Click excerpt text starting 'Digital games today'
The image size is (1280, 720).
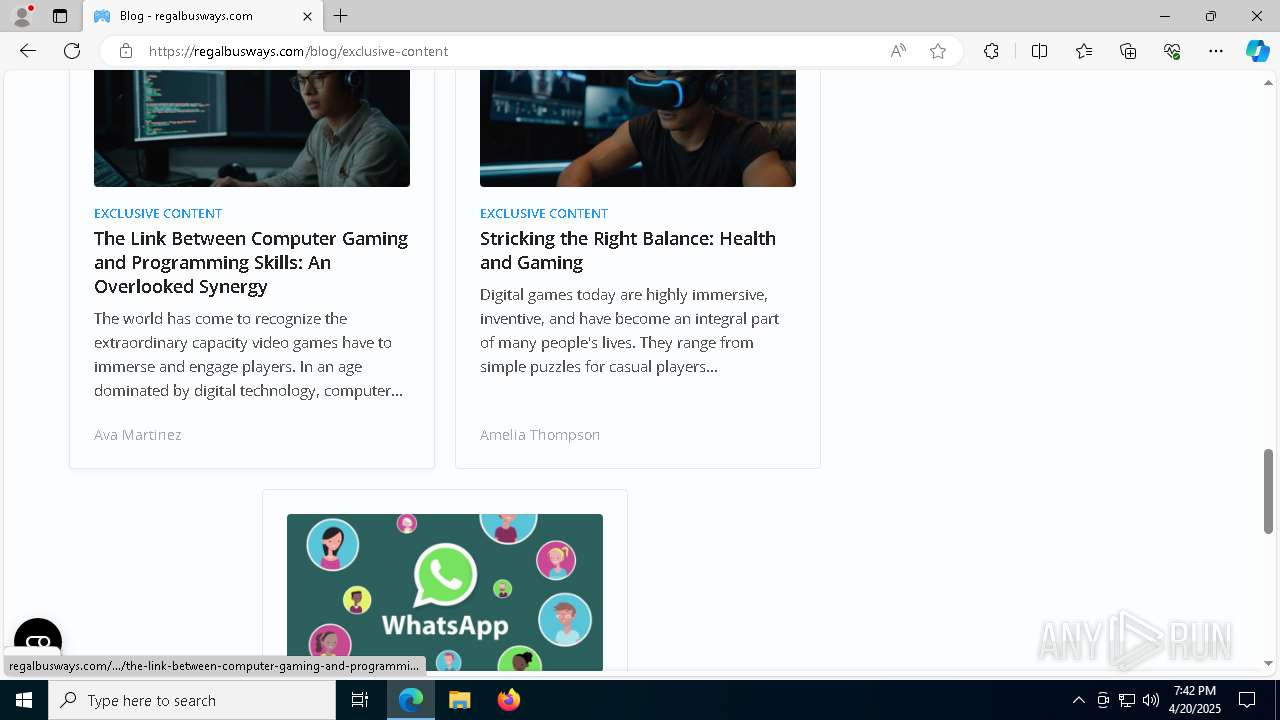coord(630,330)
